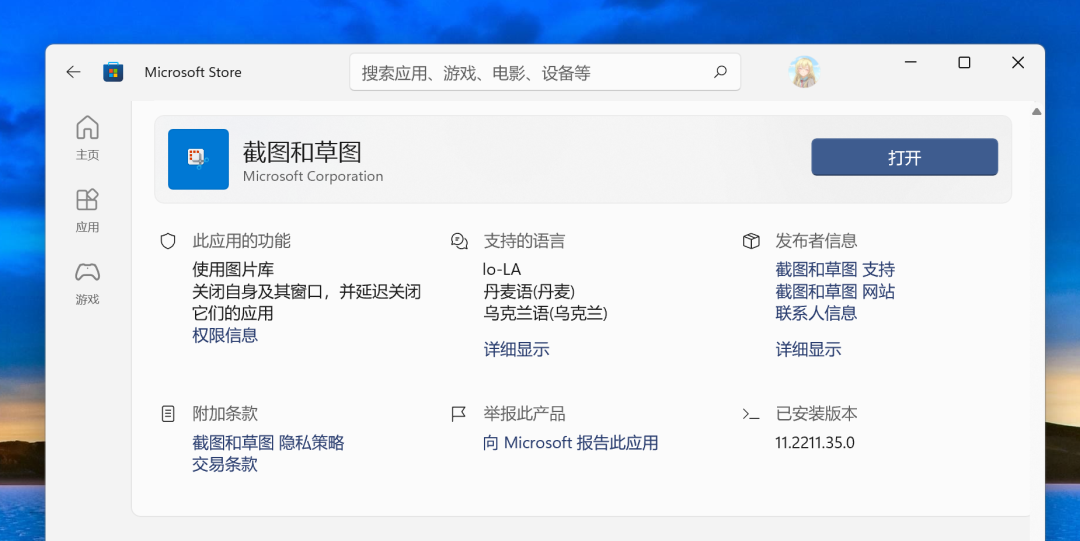The width and height of the screenshot is (1080, 541).
Task: Click the shield icon beside 此应用的功能
Action: pos(168,241)
